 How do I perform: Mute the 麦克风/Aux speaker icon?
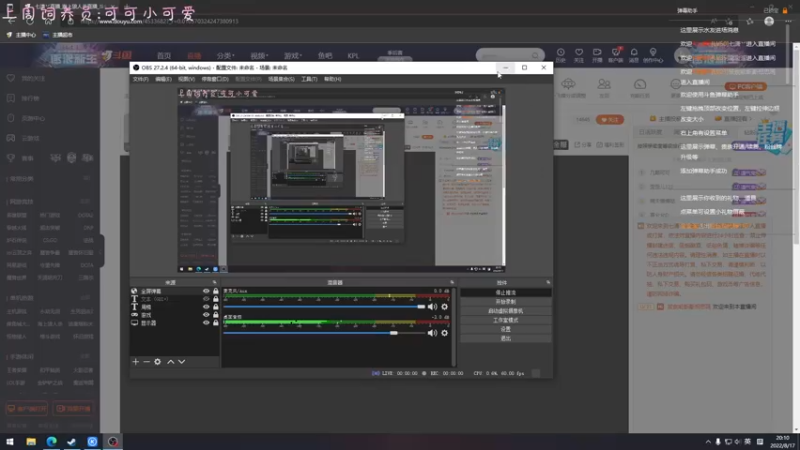432,307
